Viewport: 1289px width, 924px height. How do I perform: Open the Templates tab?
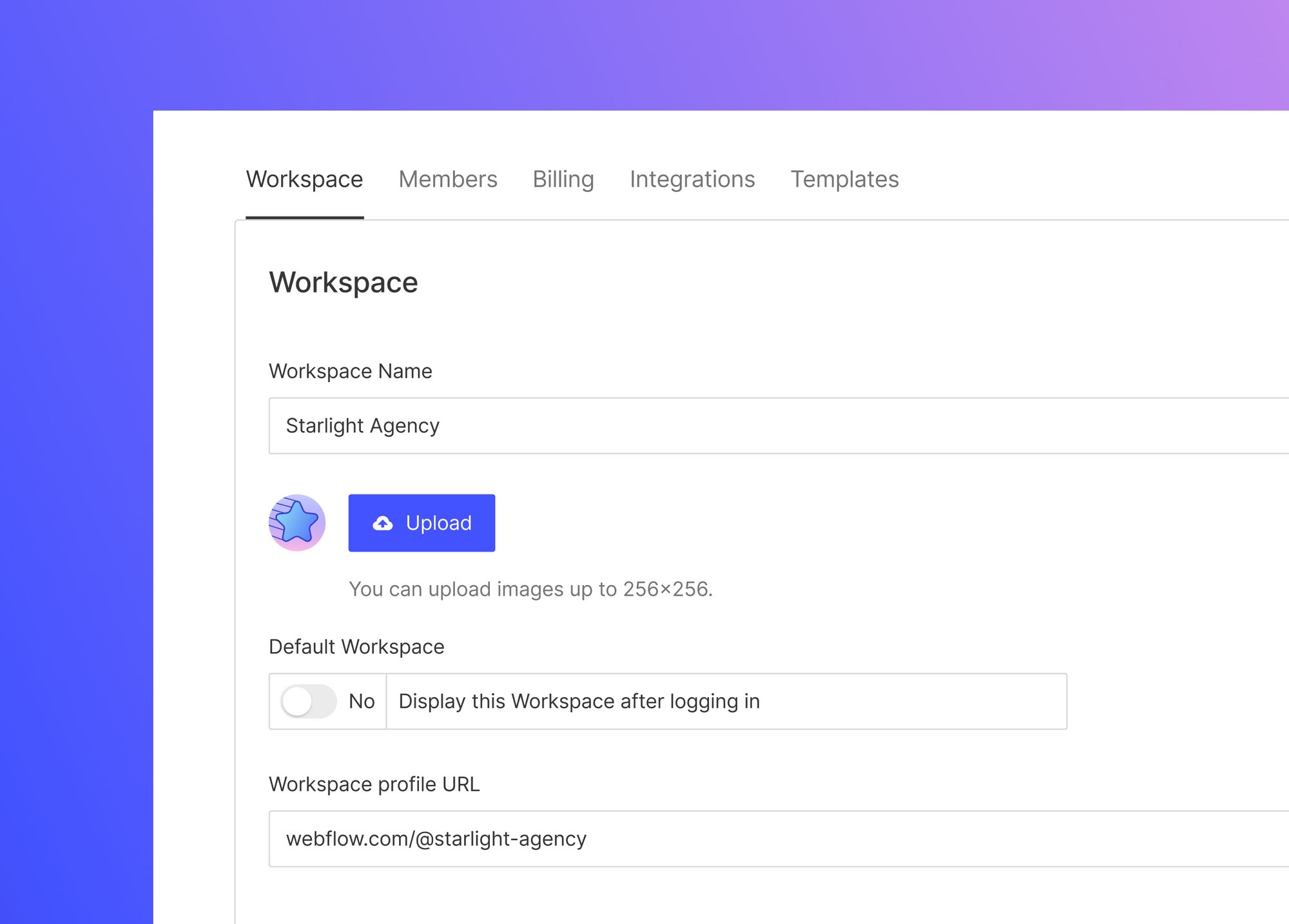point(845,179)
